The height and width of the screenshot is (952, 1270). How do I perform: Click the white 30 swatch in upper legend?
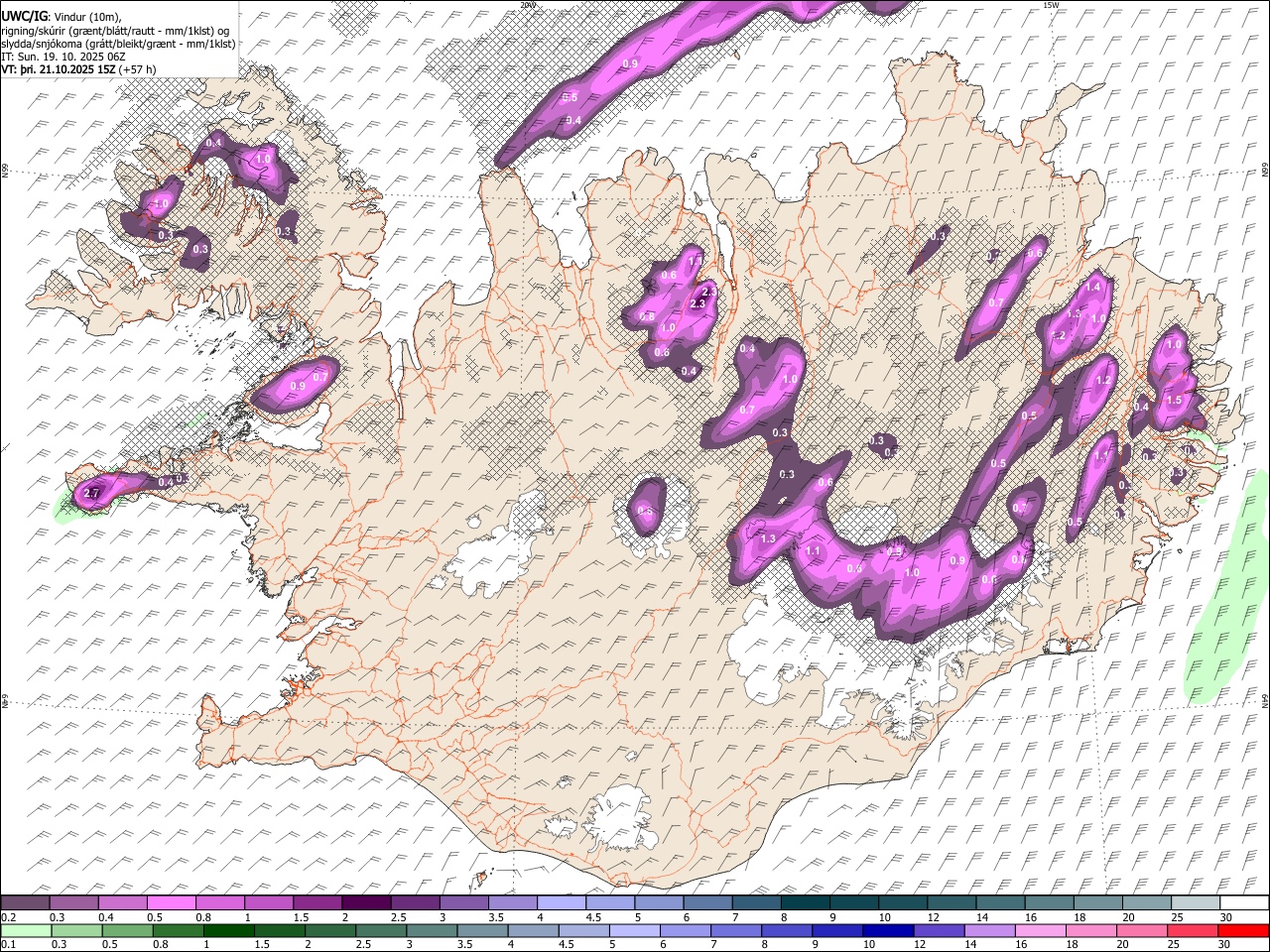point(1242,903)
